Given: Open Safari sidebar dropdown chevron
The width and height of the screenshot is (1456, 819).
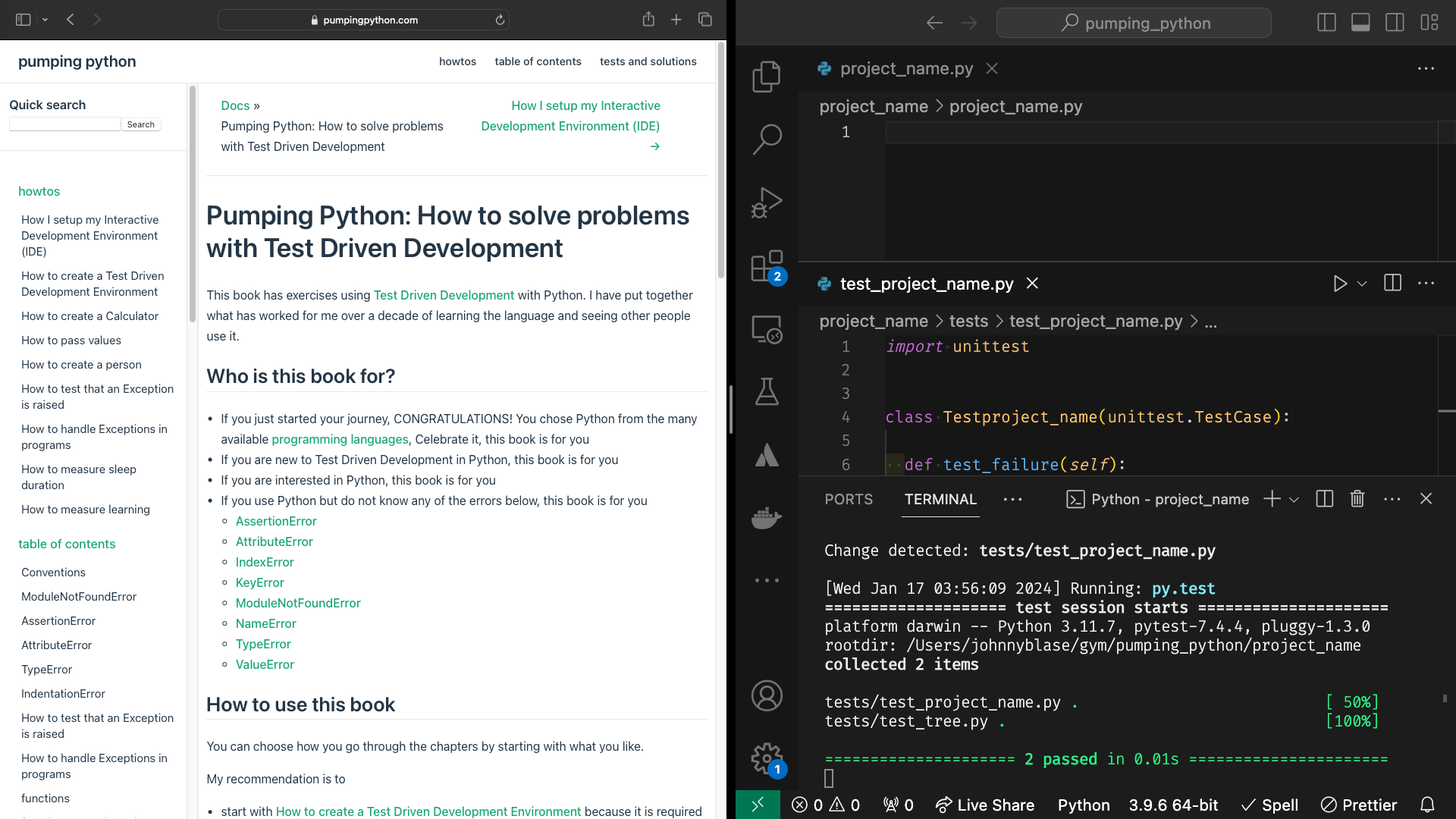Looking at the screenshot, I should [x=45, y=20].
